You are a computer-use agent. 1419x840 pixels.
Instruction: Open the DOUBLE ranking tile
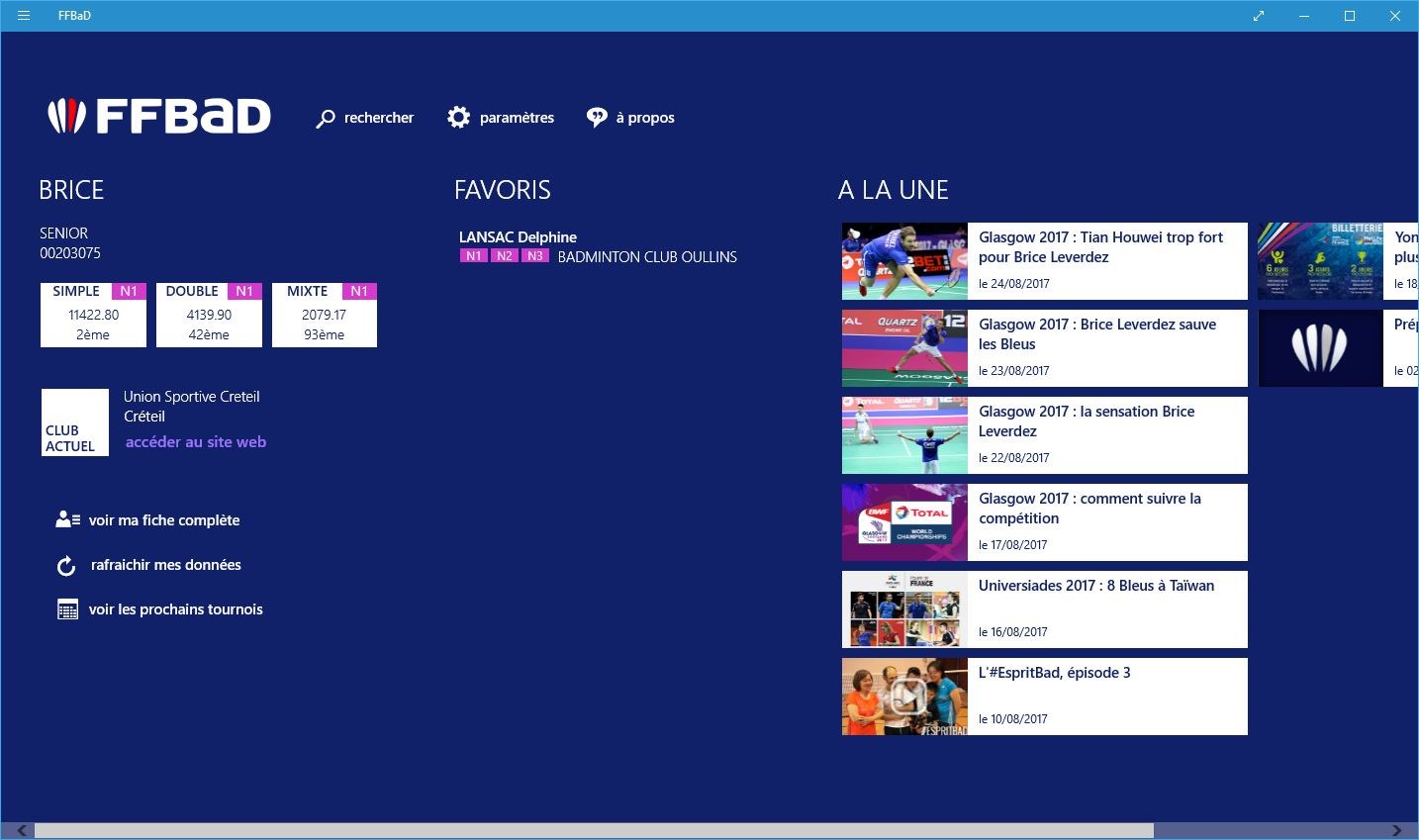click(209, 315)
